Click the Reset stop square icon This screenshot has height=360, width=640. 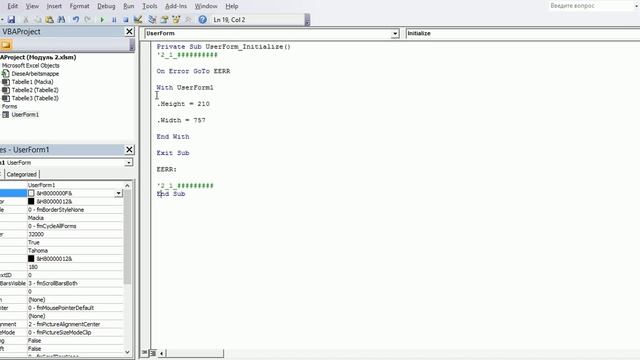(x=126, y=20)
